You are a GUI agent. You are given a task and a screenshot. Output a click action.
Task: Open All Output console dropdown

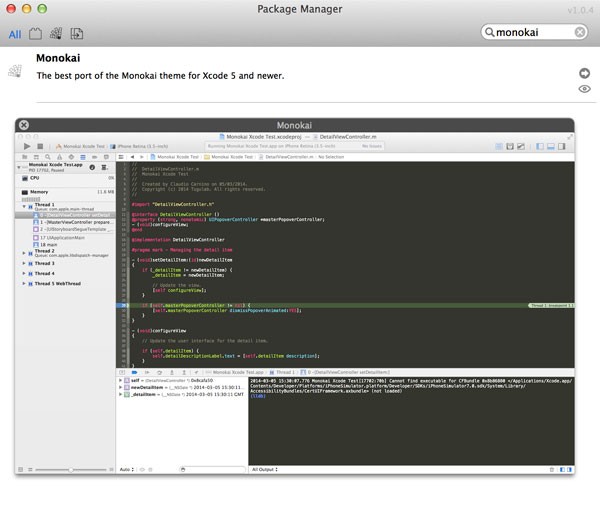pyautogui.click(x=265, y=469)
